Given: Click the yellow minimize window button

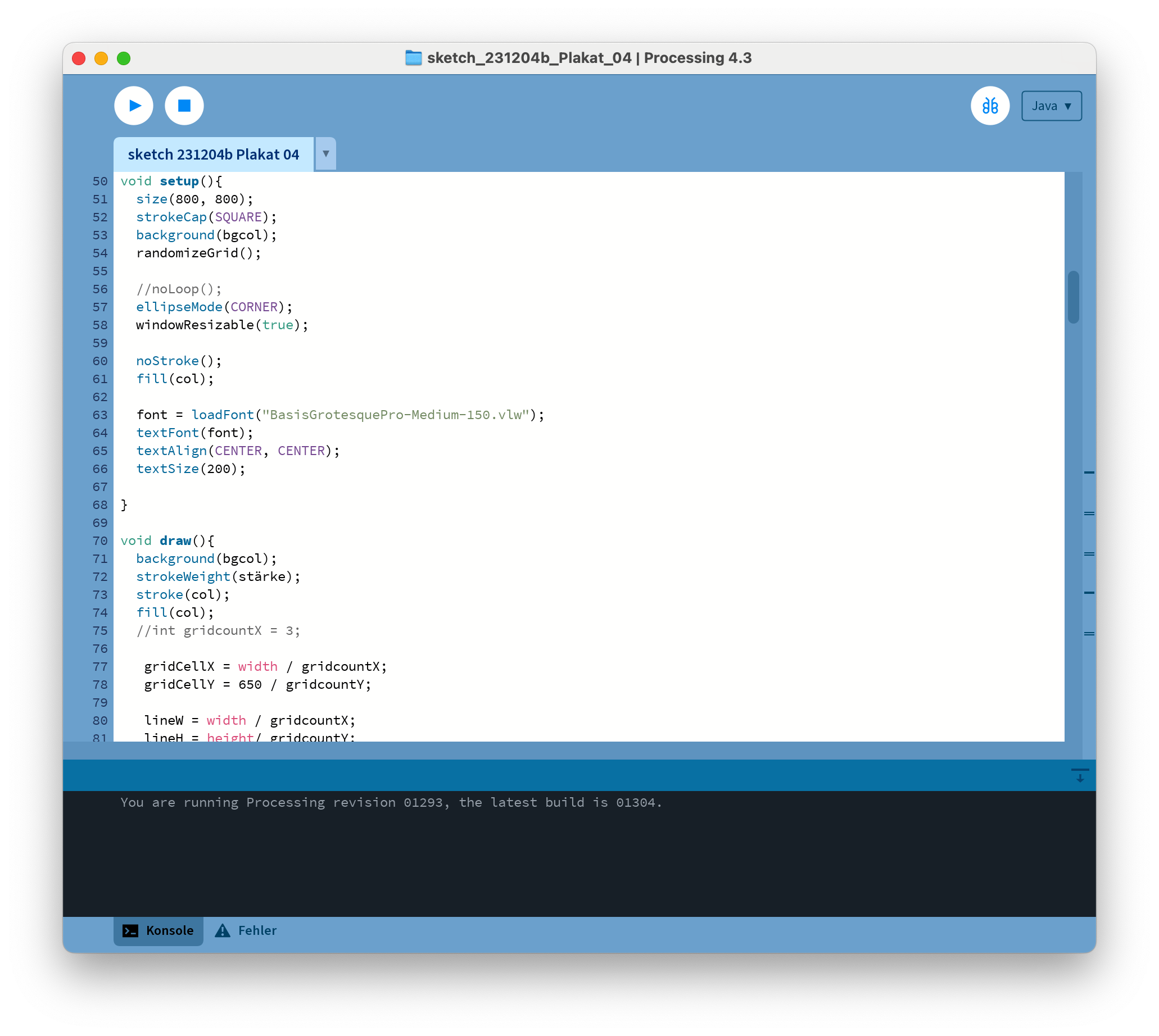Looking at the screenshot, I should tap(101, 58).
